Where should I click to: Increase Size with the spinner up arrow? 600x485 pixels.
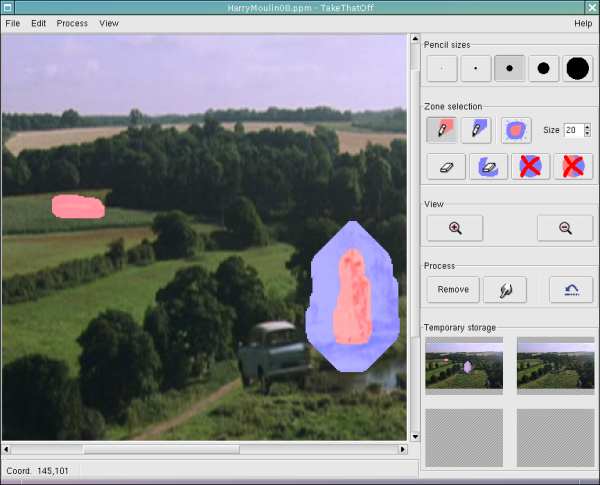click(x=587, y=127)
